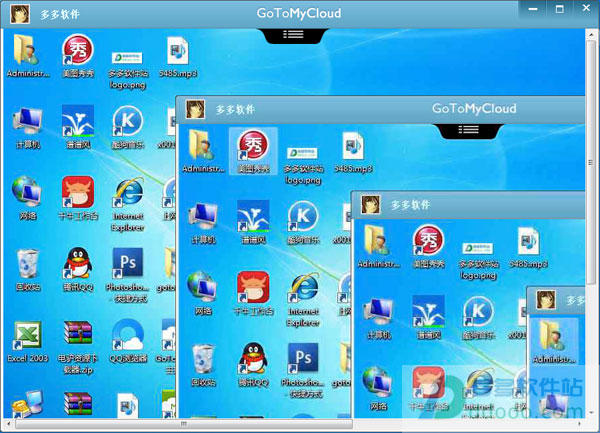Select the 5485.mp3 file on the outermost desktop

point(178,57)
